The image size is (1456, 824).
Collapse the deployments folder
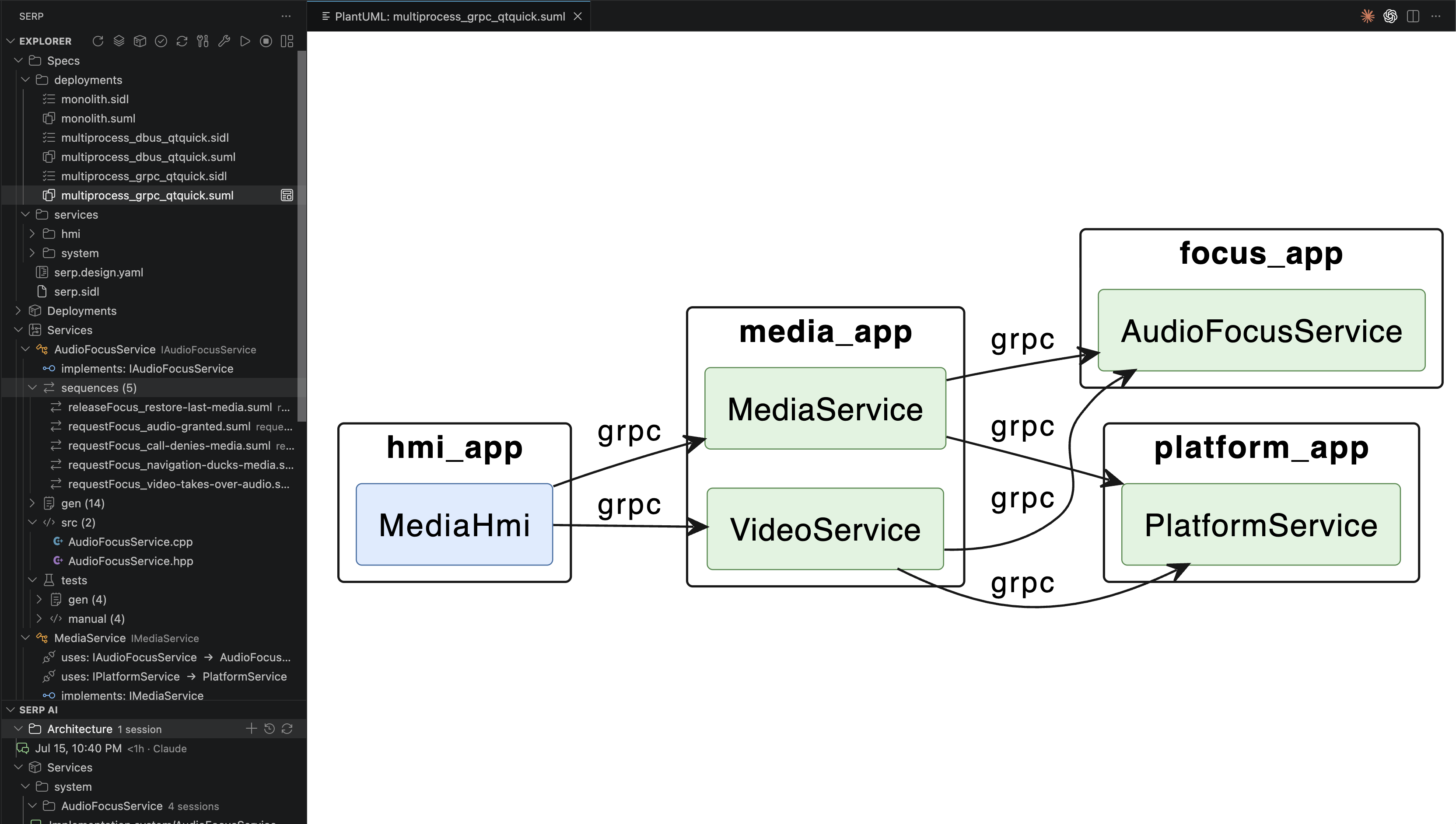[25, 80]
